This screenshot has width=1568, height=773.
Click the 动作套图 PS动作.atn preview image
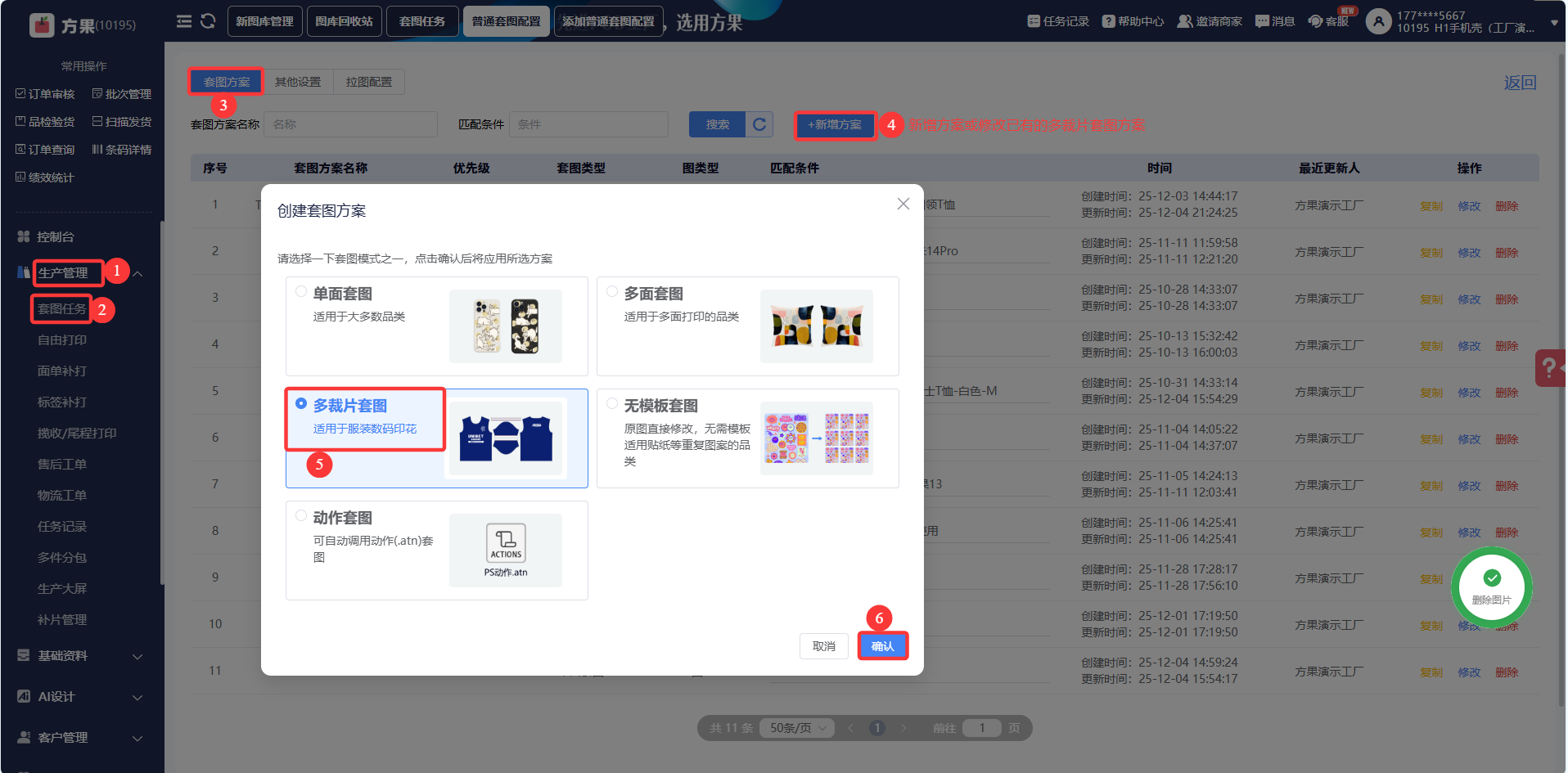[x=506, y=550]
